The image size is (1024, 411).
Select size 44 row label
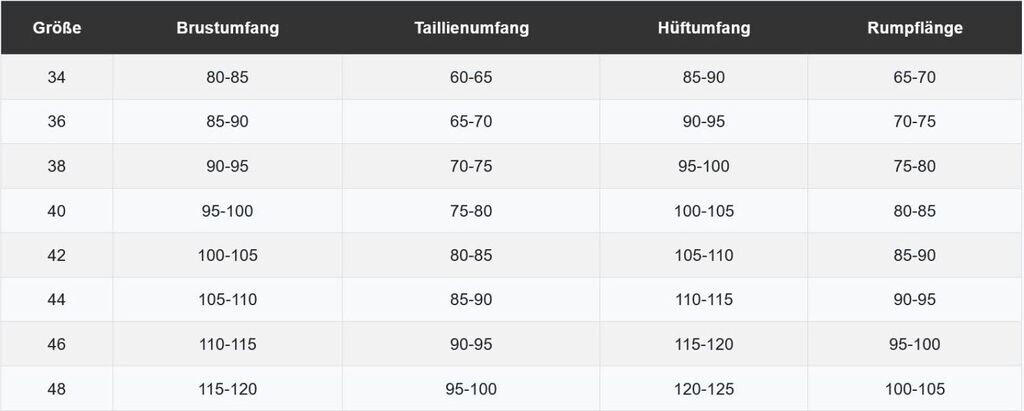56,300
